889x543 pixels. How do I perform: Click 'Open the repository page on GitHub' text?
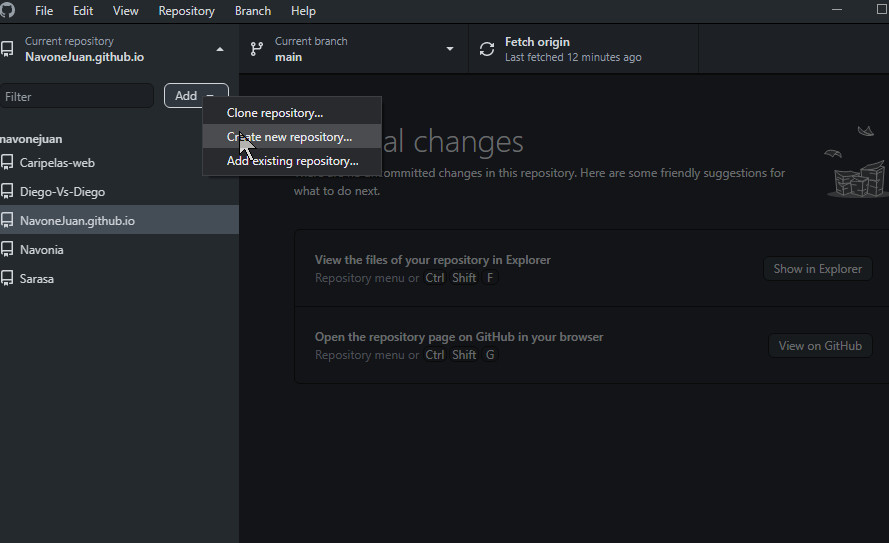[x=459, y=337]
